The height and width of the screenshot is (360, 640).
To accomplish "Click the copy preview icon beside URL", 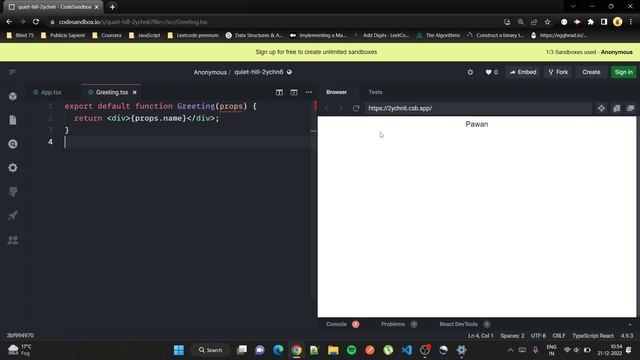I will point(616,108).
